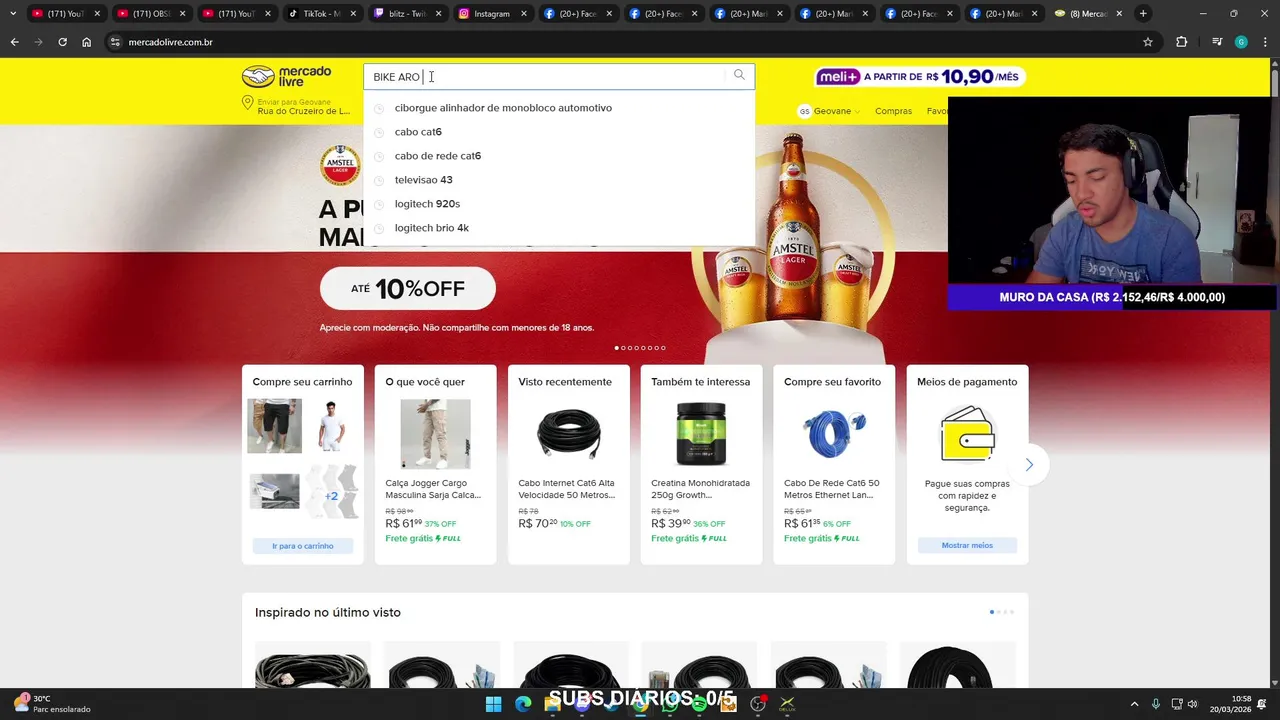
Task: Open the browser home page icon
Action: (x=87, y=42)
